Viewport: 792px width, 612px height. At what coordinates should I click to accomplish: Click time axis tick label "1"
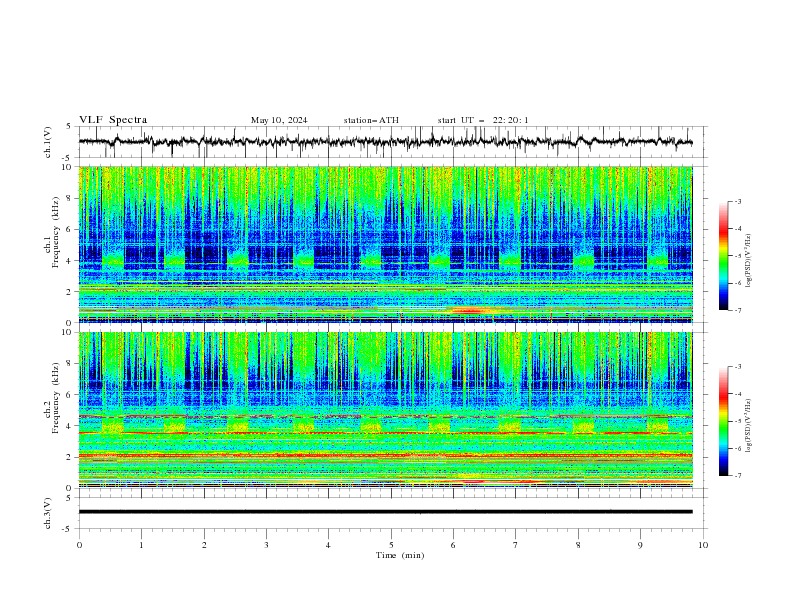(x=141, y=545)
